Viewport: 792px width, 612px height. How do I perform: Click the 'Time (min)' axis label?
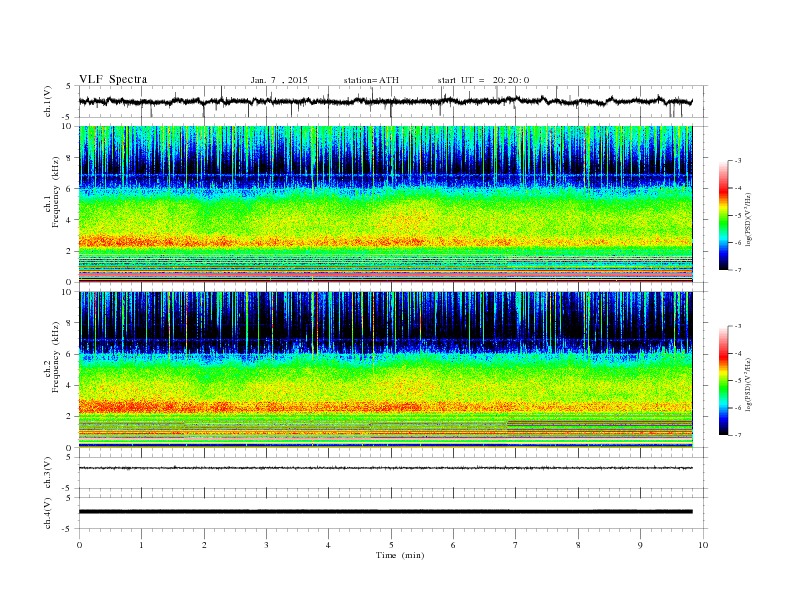pyautogui.click(x=400, y=555)
